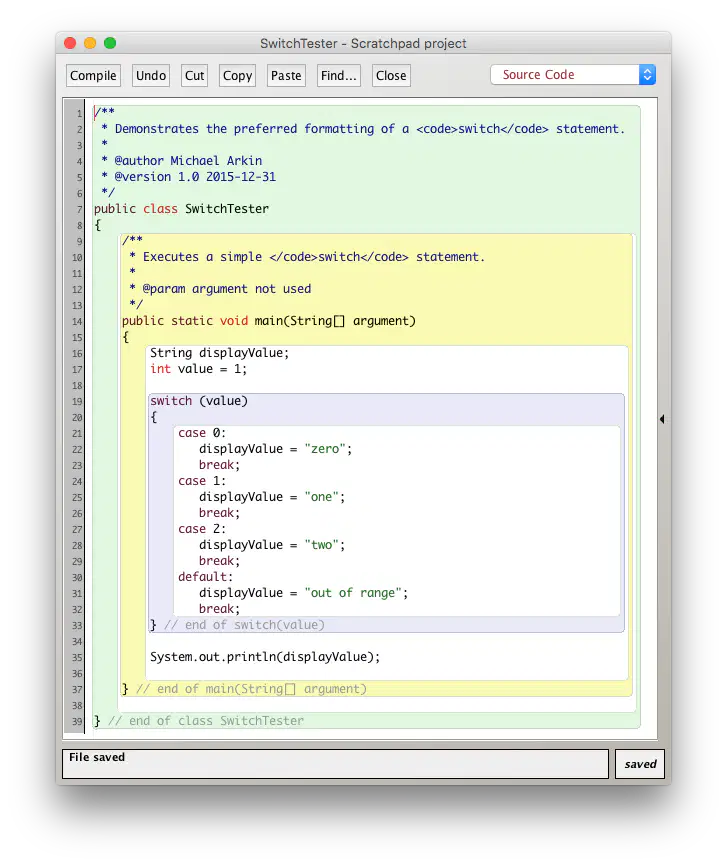Click the '// end of class SwitchTester' comment
The width and height of the screenshot is (727, 865).
206,720
